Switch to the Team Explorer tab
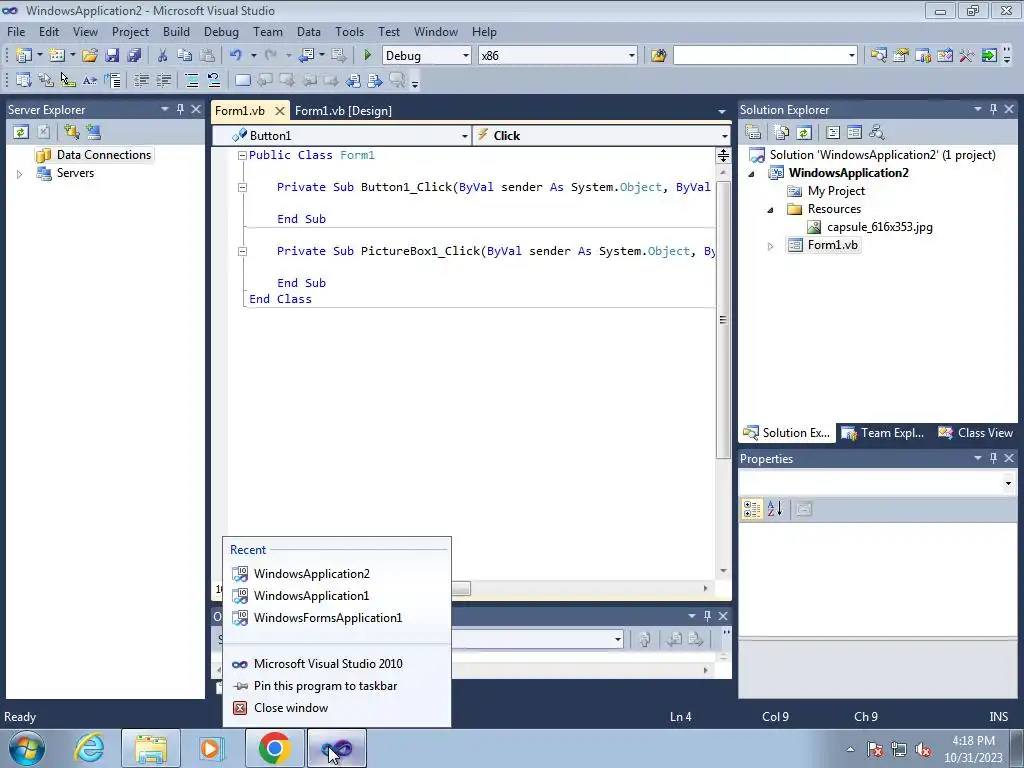This screenshot has width=1024, height=768. [x=883, y=432]
